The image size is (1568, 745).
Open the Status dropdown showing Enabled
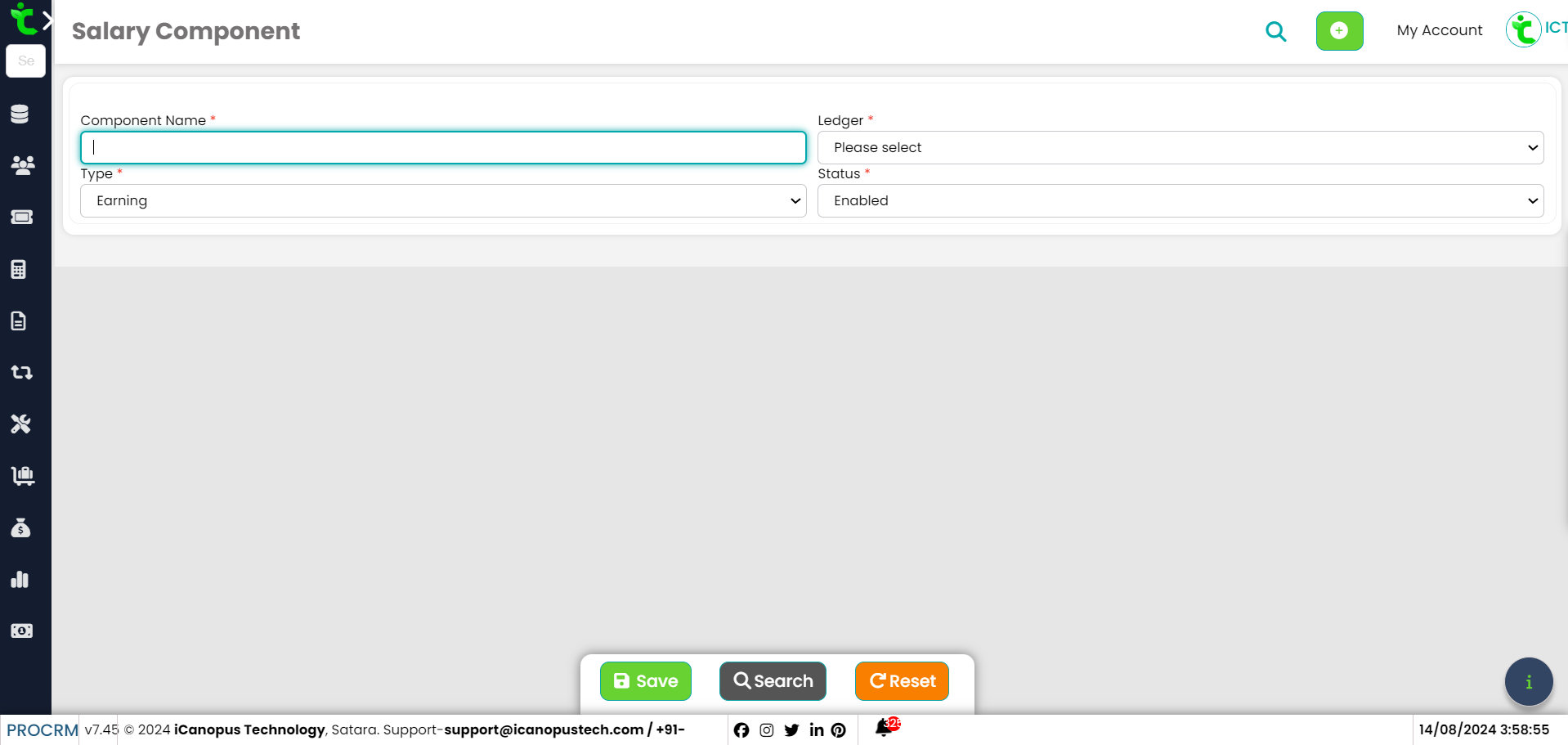pyautogui.click(x=1180, y=201)
